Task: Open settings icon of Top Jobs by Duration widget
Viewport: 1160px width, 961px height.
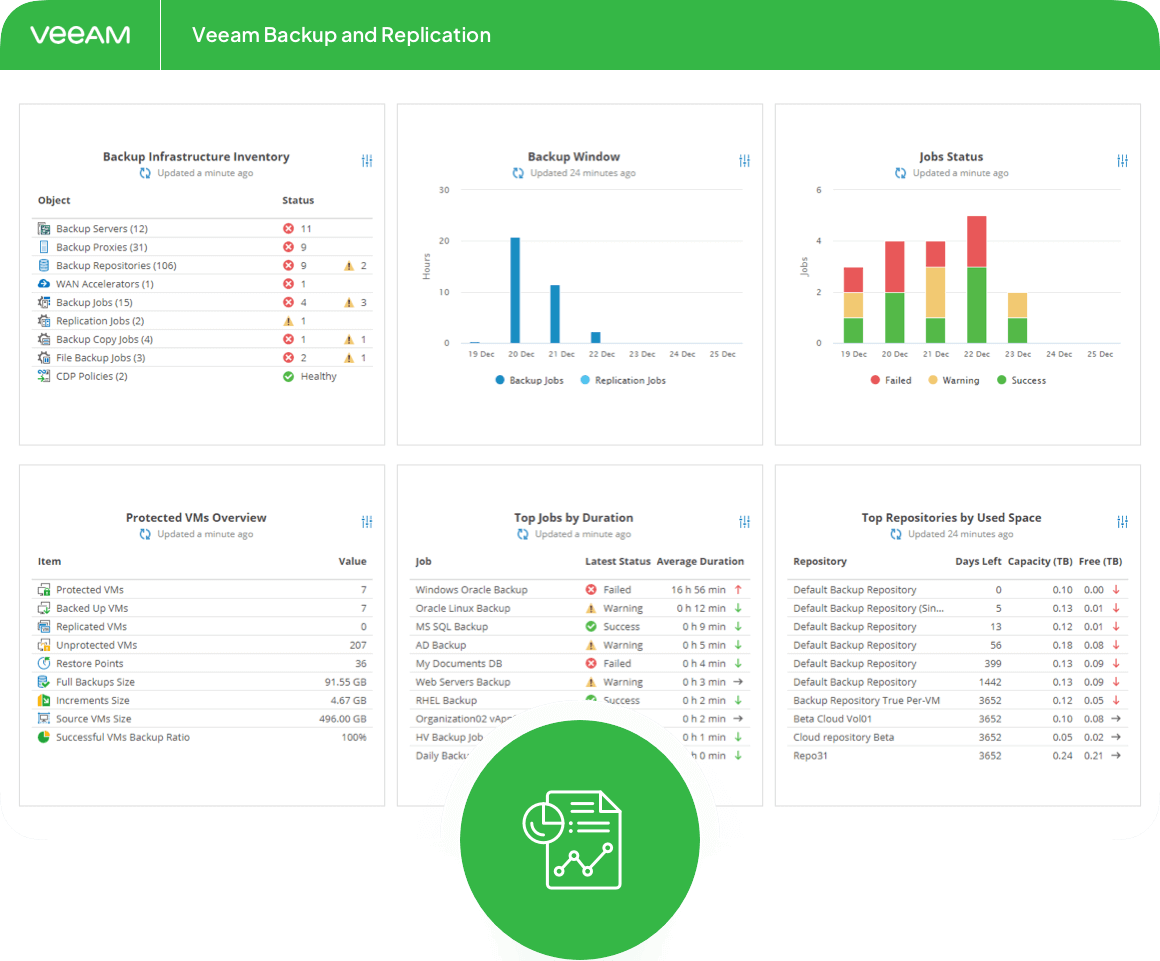Action: click(x=744, y=522)
